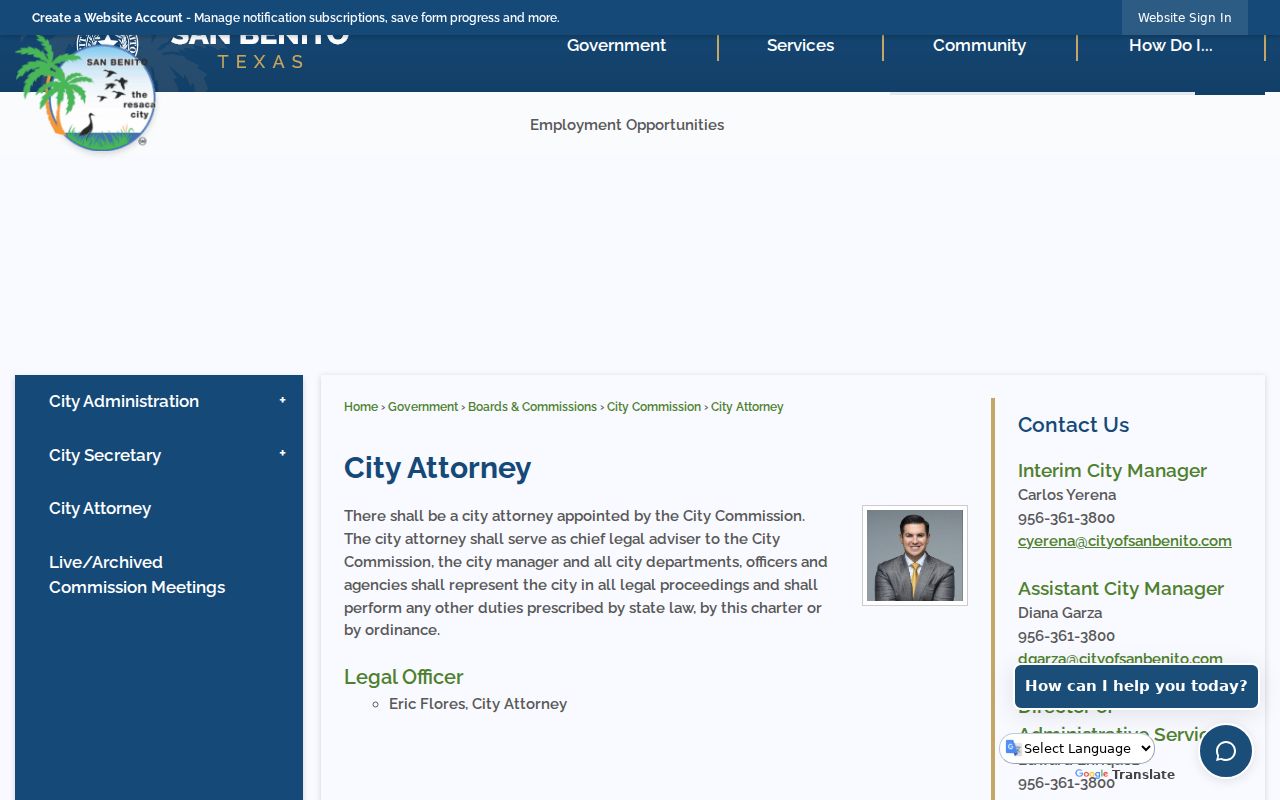
Task: Click the Interim City Manager heading
Action: coord(1112,470)
